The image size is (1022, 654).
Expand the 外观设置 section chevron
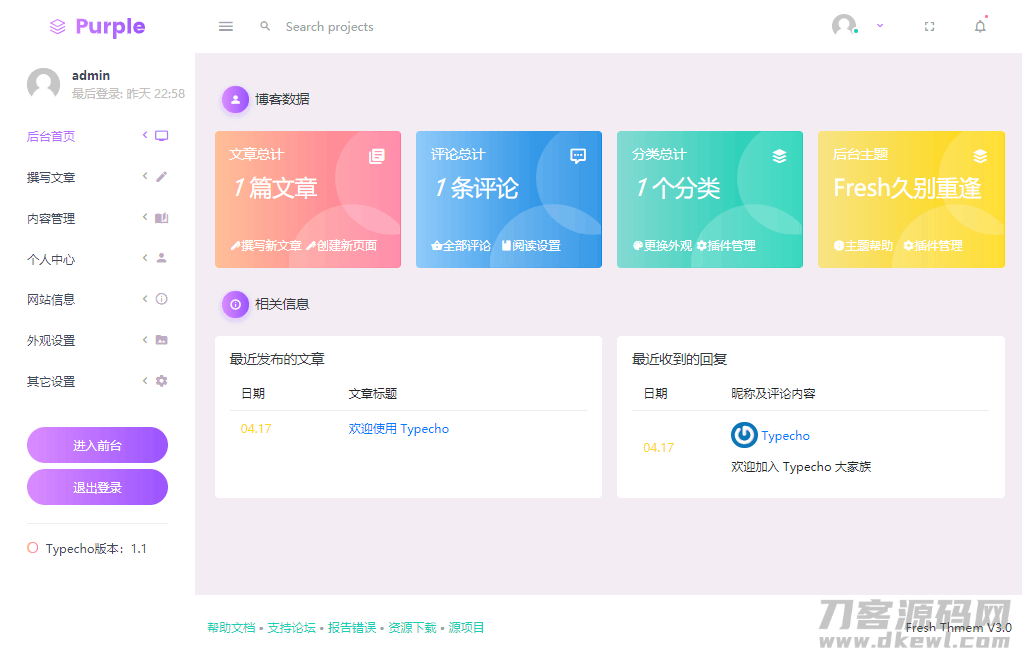coord(144,340)
